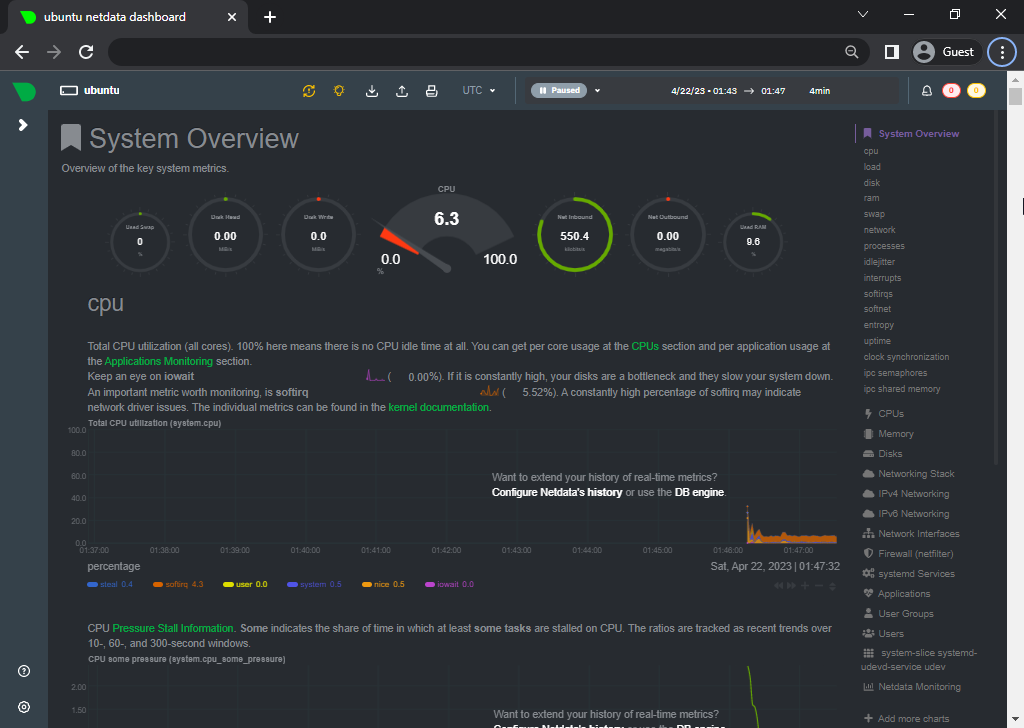The height and width of the screenshot is (728, 1024).
Task: Open the Chrome three-dot menu
Action: (x=1002, y=52)
